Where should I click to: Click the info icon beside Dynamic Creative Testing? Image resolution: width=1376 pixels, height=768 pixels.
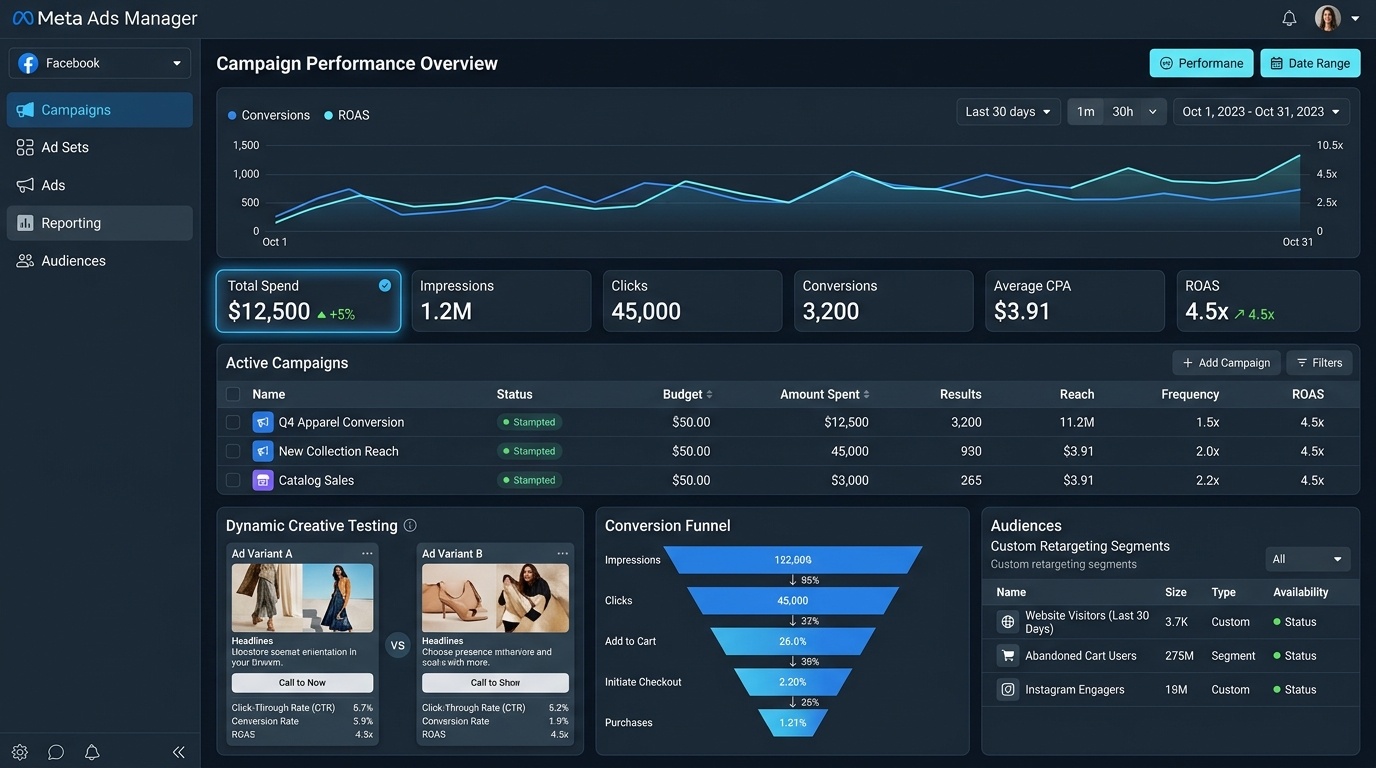tap(409, 525)
